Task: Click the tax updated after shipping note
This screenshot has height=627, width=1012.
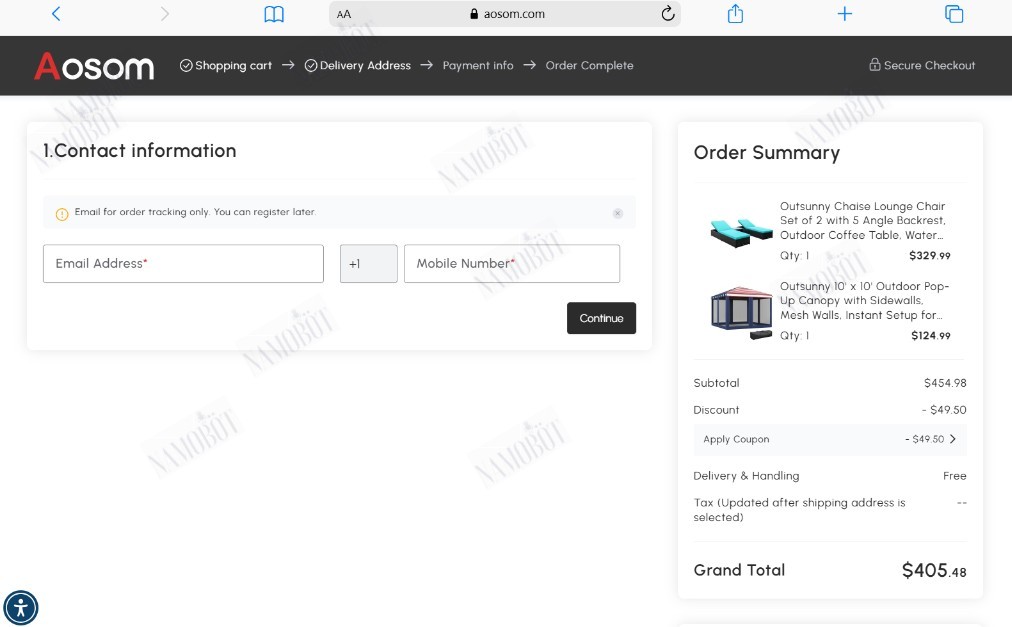Action: point(800,509)
